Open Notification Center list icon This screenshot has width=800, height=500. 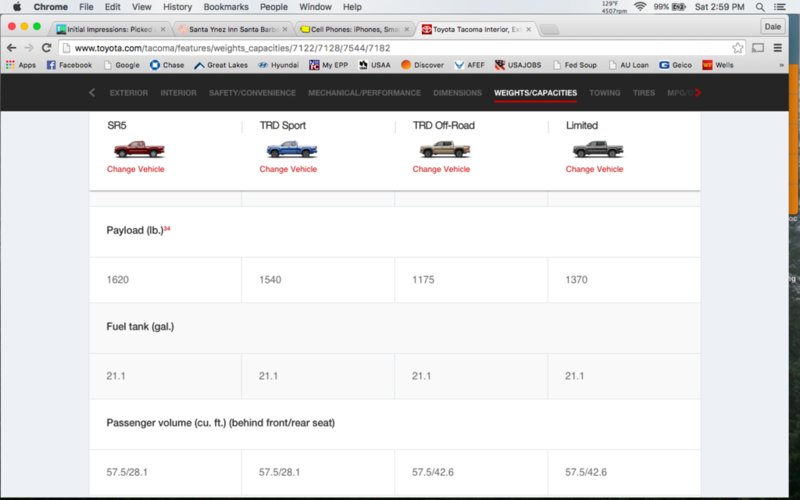click(x=780, y=7)
